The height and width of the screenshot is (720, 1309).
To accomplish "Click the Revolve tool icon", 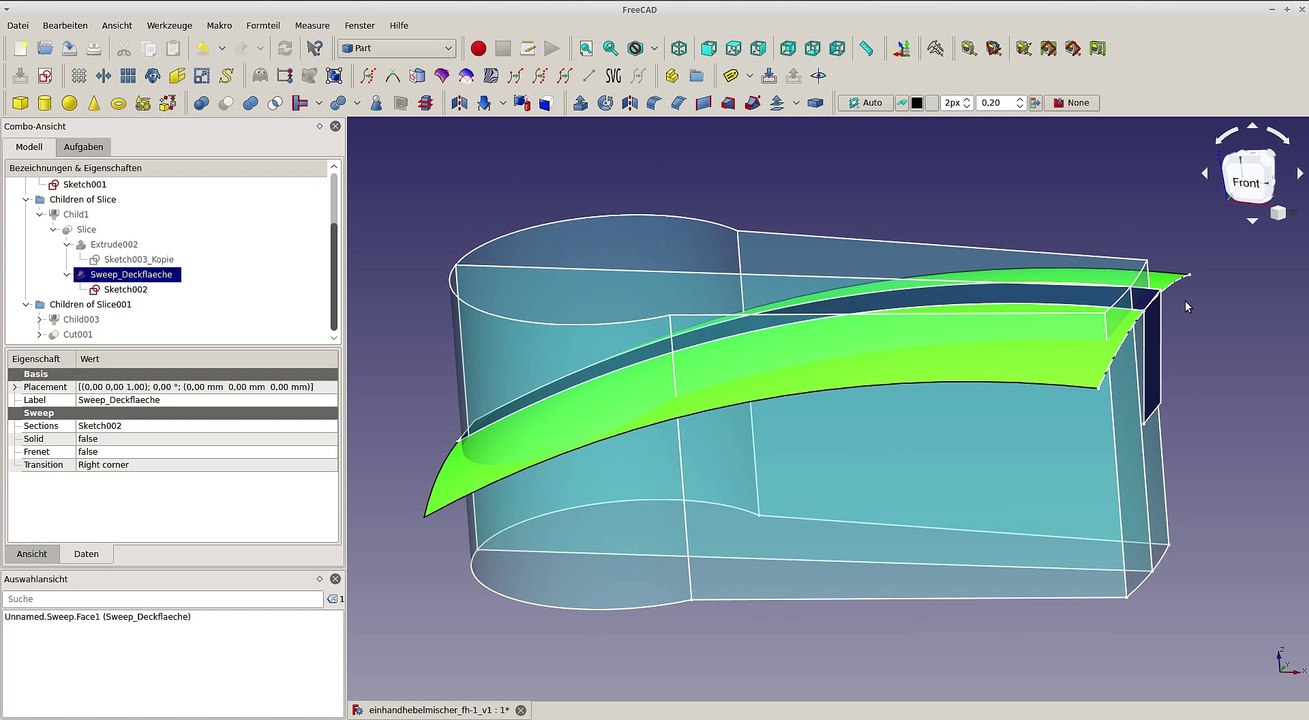I will pyautogui.click(x=605, y=103).
